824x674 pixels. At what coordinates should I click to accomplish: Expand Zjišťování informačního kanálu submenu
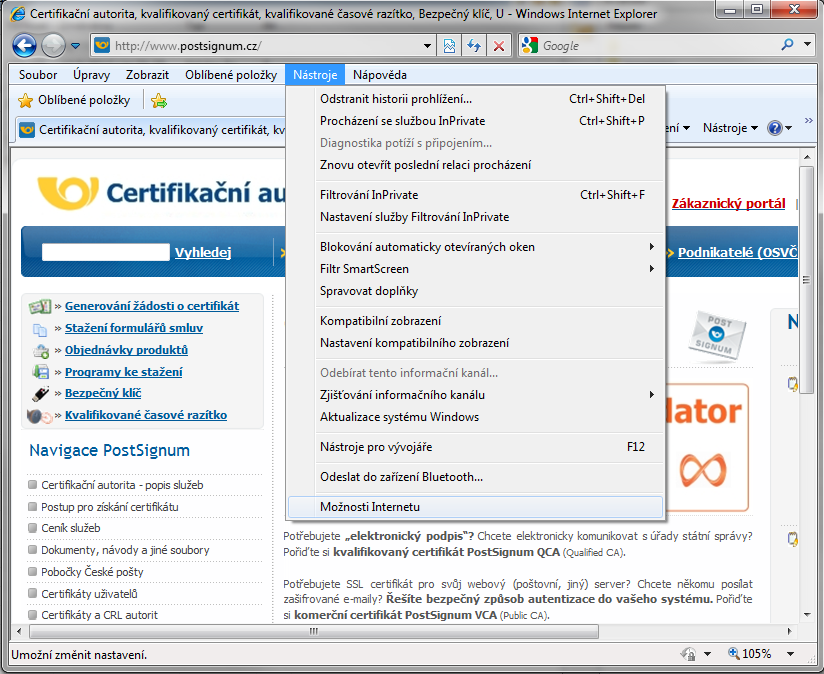click(x=476, y=395)
